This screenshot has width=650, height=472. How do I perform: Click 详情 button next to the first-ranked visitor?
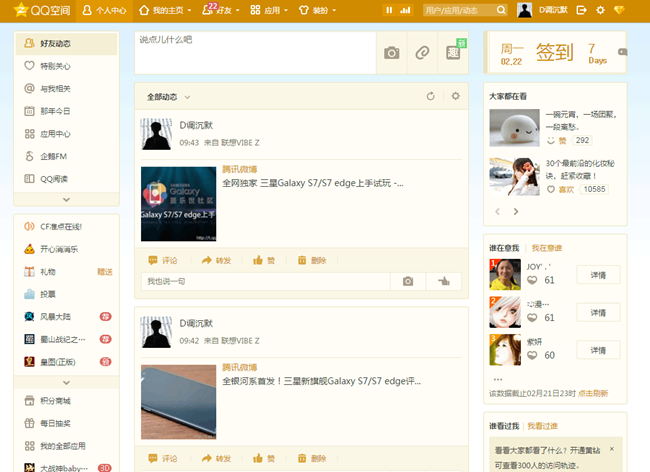click(598, 275)
